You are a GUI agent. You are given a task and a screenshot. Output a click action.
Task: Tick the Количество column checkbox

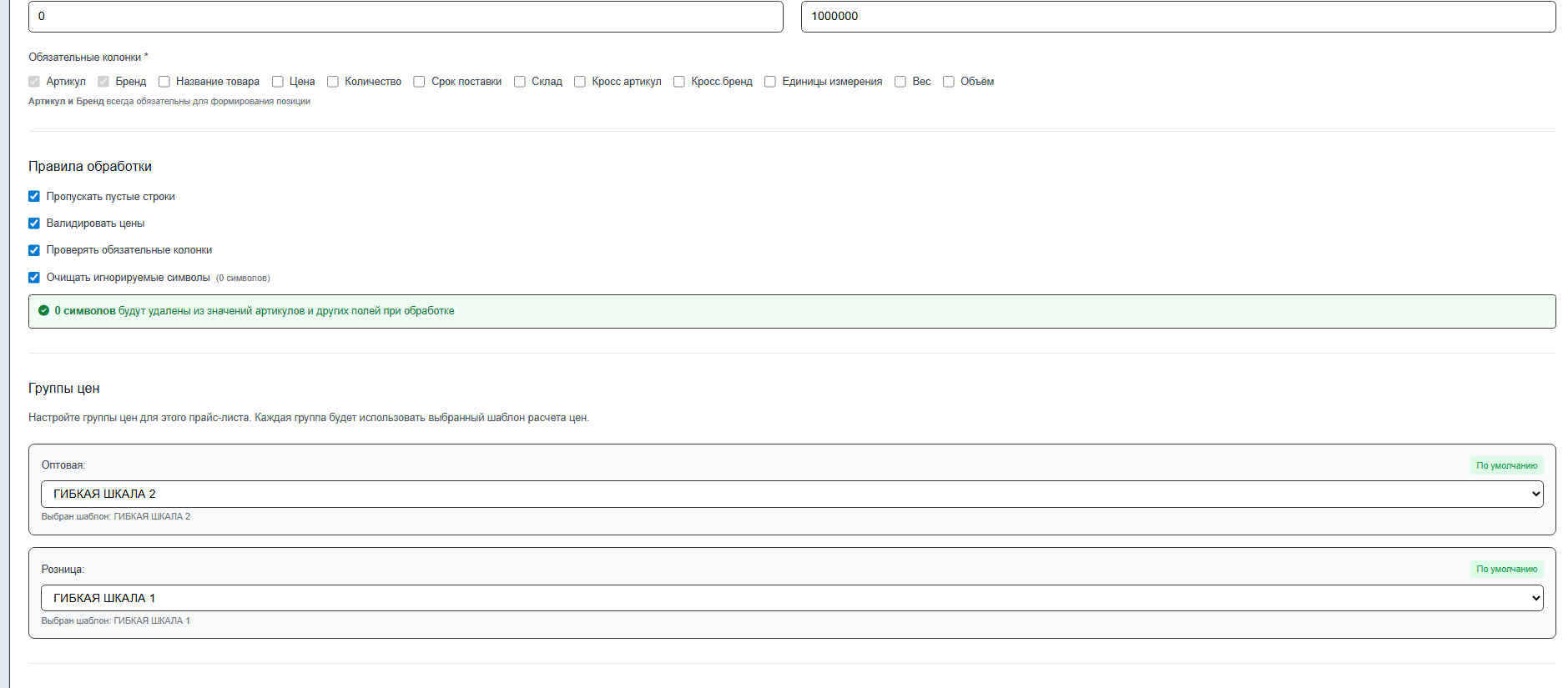[333, 82]
